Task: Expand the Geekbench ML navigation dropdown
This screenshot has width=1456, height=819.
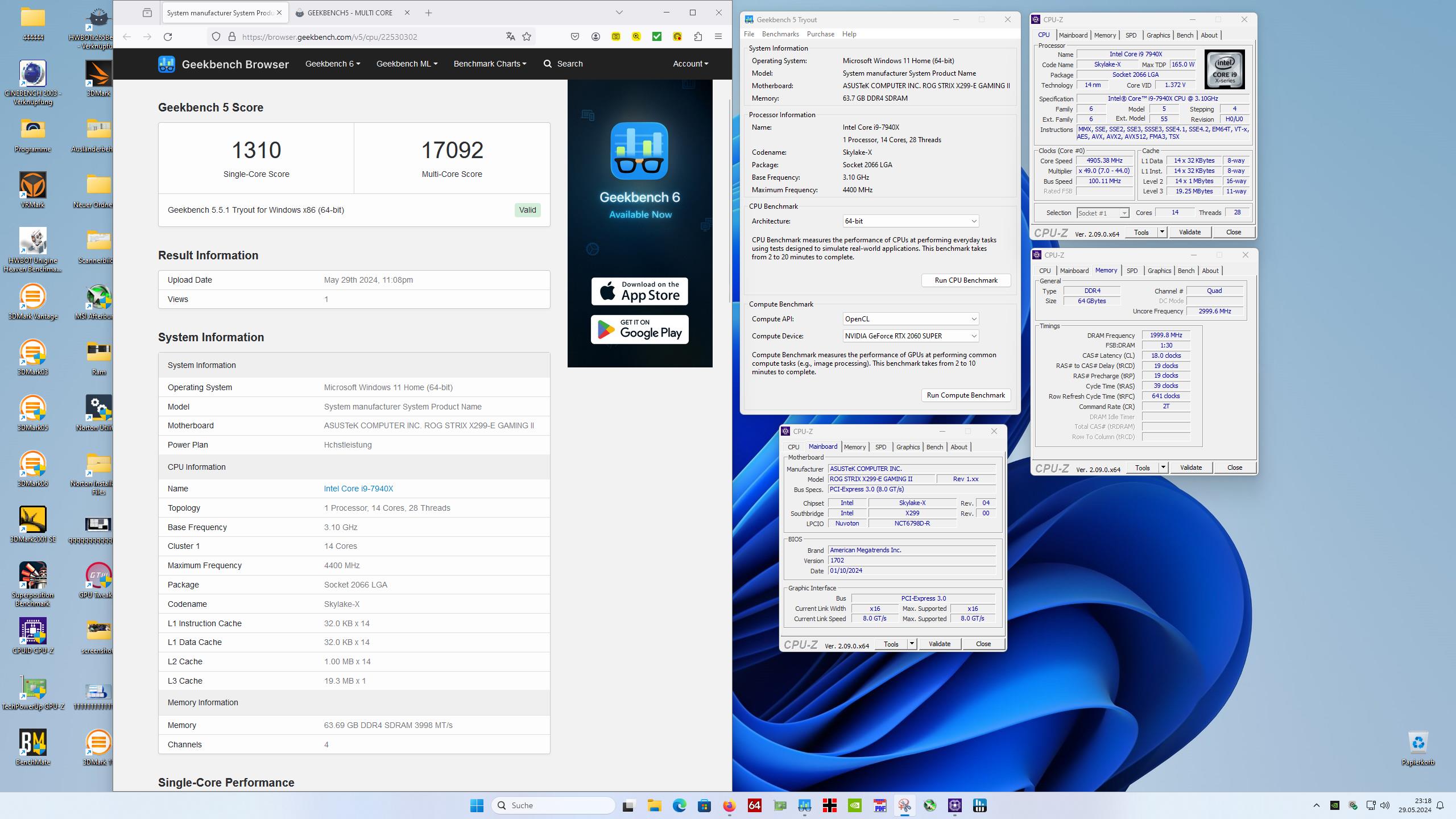Action: (x=407, y=64)
